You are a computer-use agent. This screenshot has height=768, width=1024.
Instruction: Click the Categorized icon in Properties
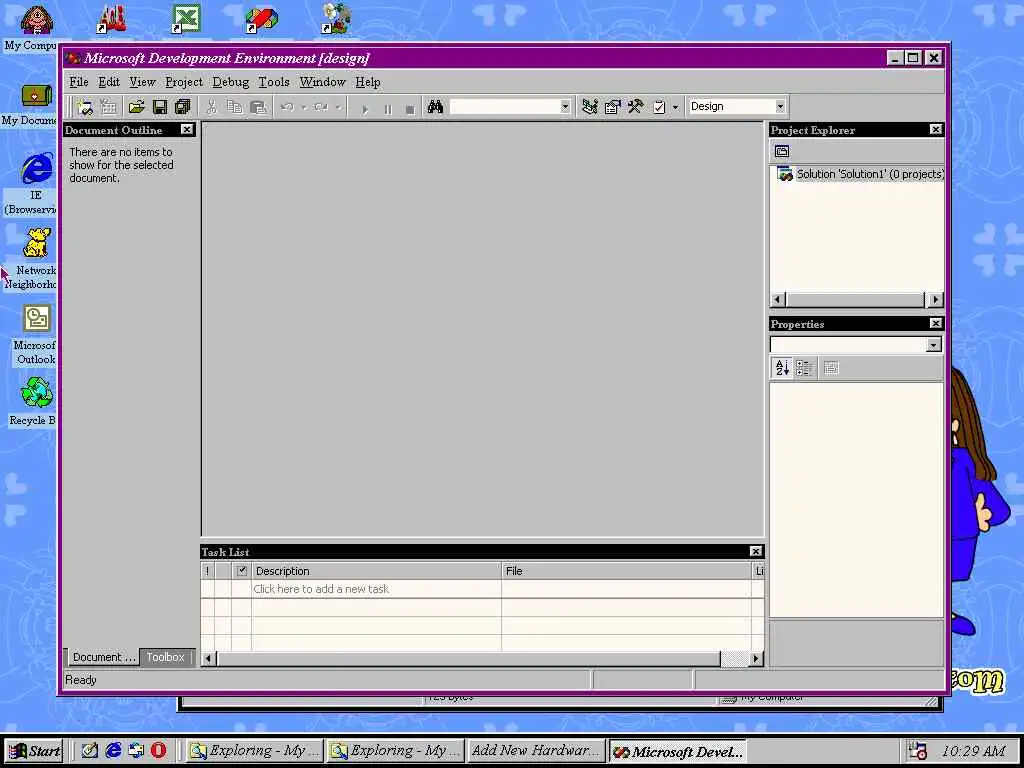pos(805,368)
